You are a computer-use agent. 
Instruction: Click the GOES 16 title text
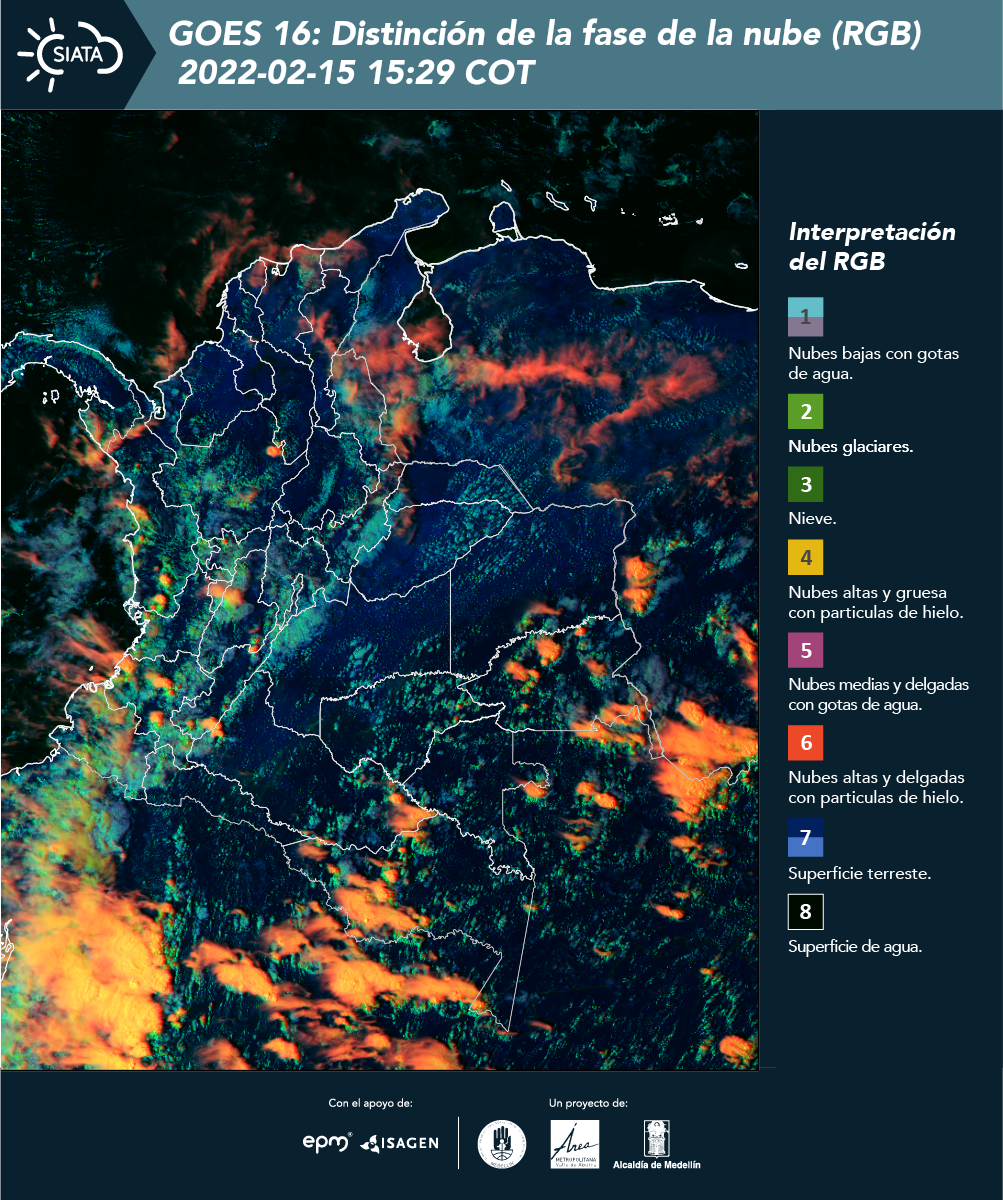(x=544, y=35)
